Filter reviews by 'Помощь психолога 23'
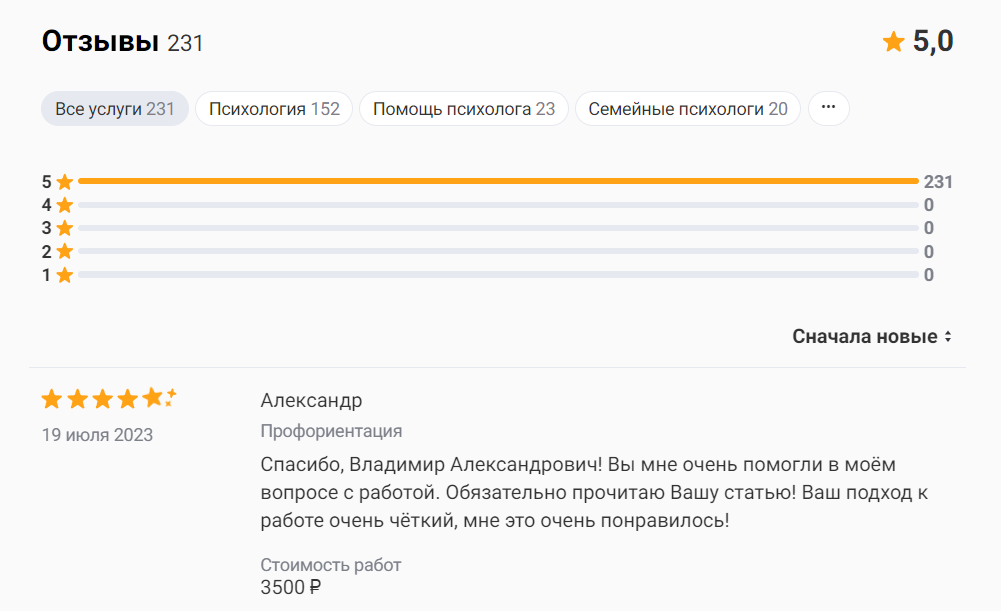1001x611 pixels. (x=463, y=109)
